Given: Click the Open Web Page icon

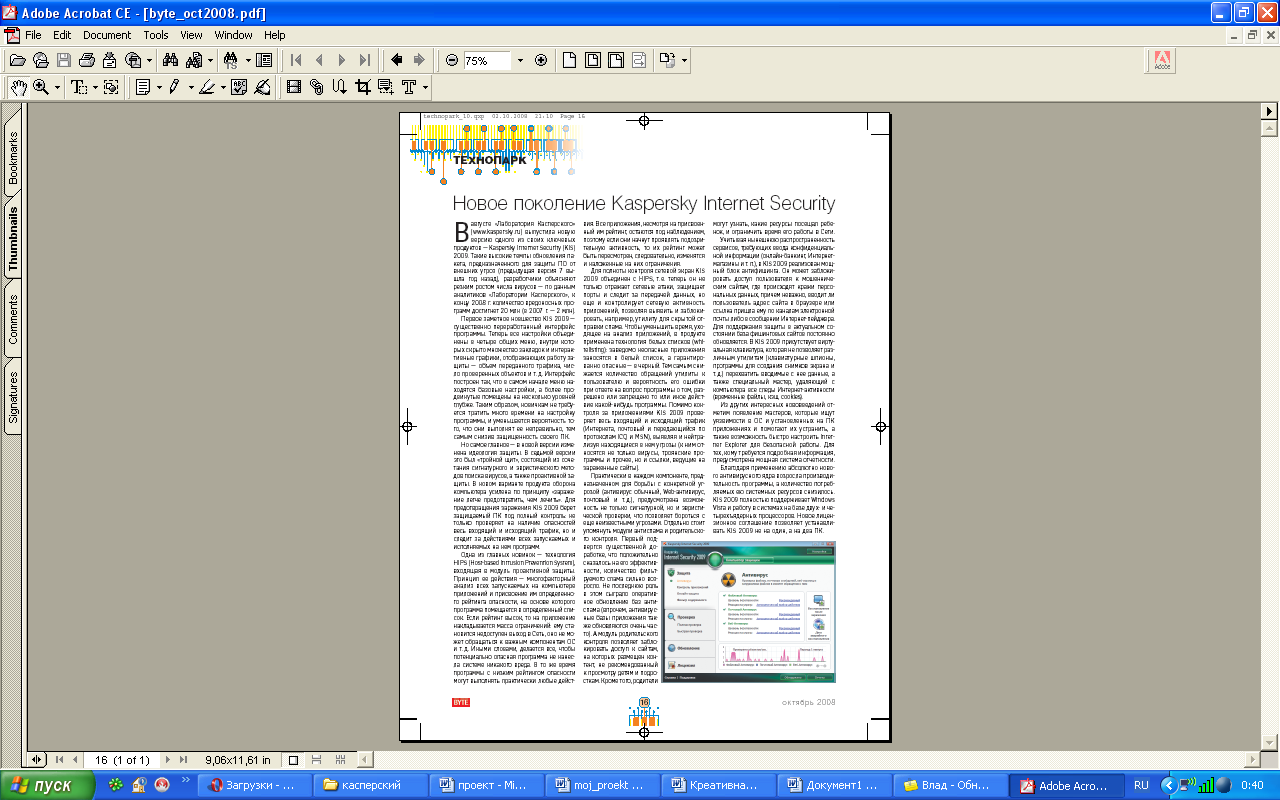Looking at the screenshot, I should [40, 60].
